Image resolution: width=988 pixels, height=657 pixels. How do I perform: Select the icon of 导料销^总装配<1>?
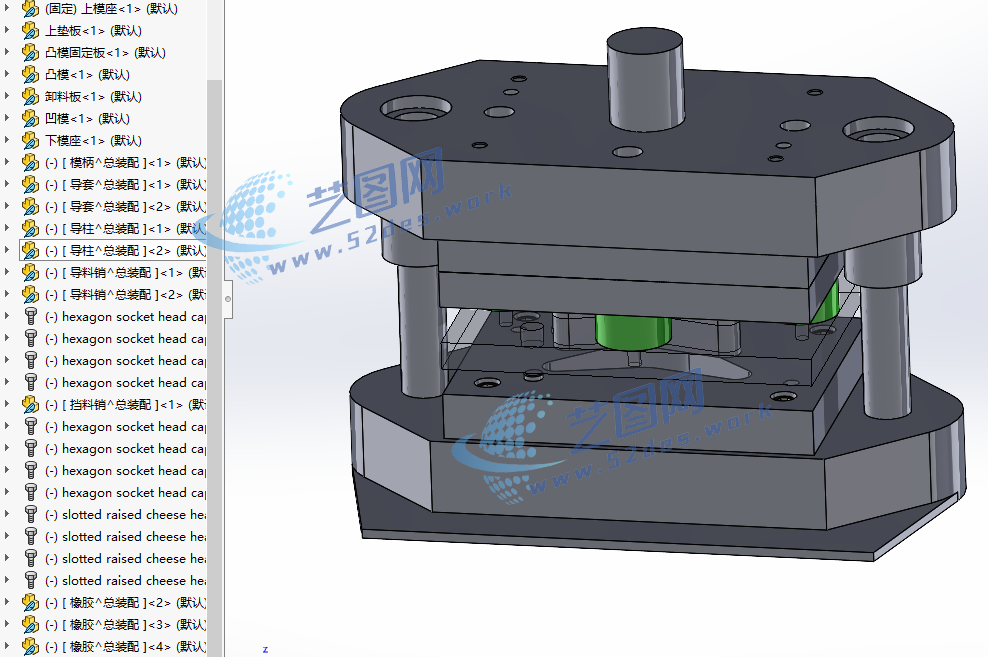click(30, 273)
